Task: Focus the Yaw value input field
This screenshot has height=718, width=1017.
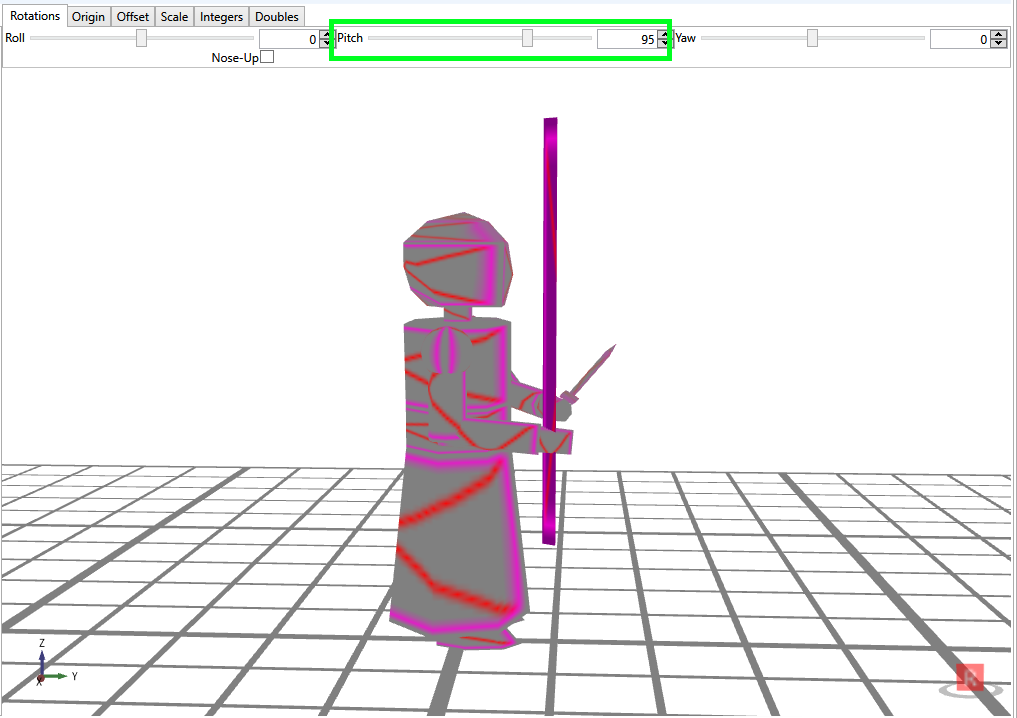Action: coord(959,39)
